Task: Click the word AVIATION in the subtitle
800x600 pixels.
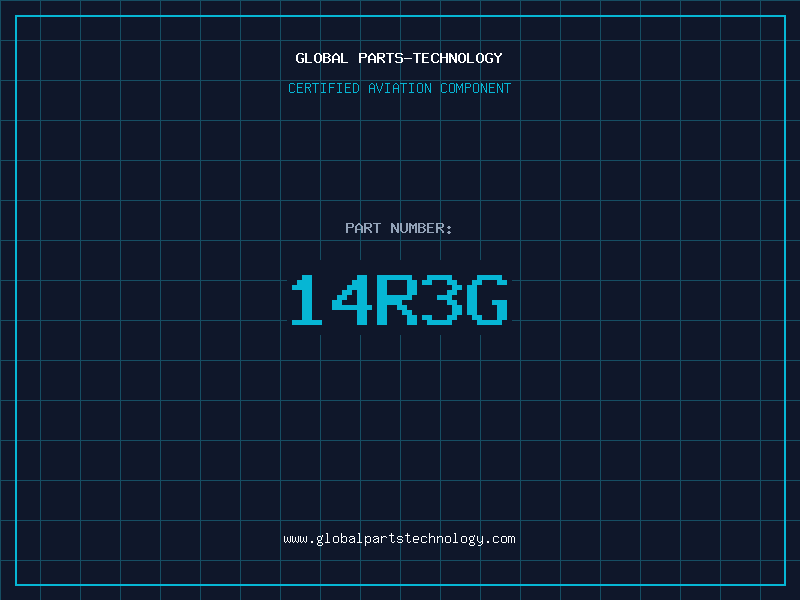Action: (x=399, y=89)
